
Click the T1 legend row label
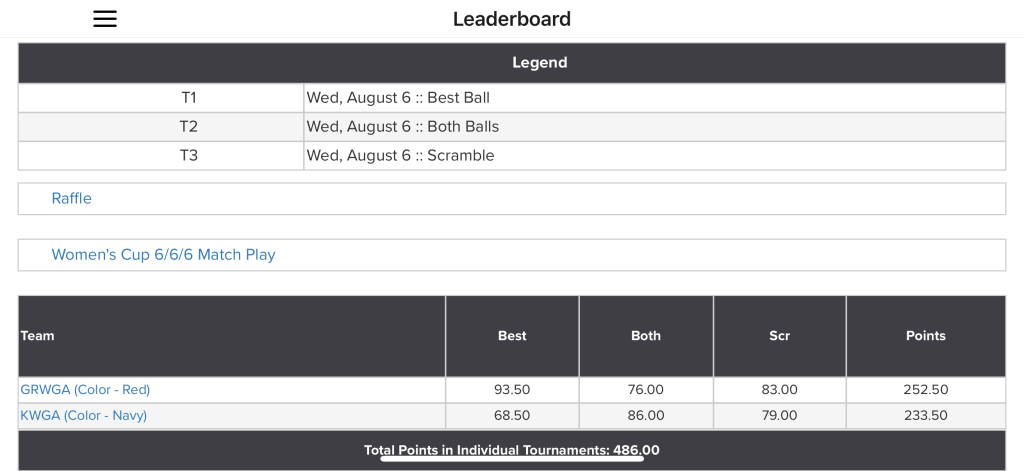point(189,98)
